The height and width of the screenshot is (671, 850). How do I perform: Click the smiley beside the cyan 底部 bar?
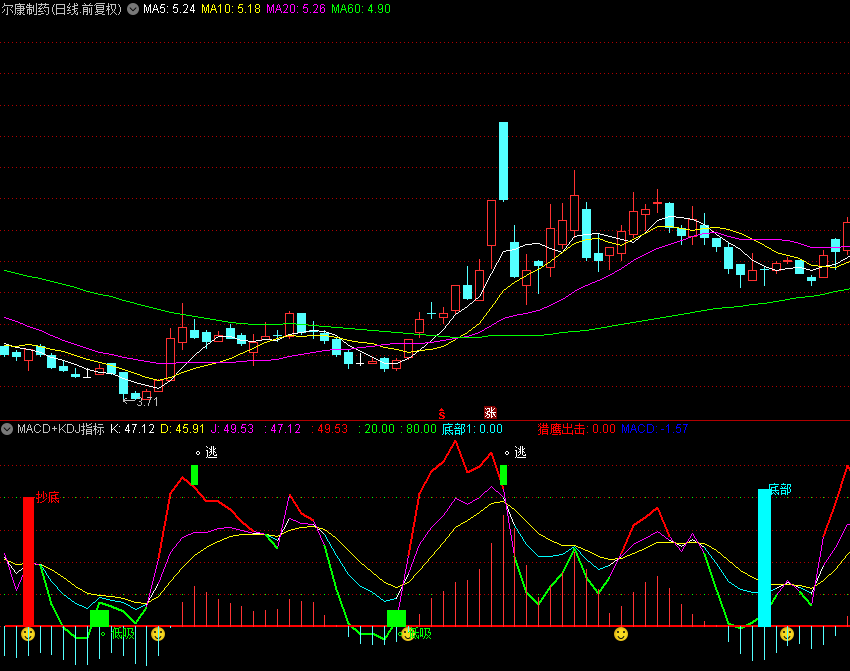[x=787, y=633]
